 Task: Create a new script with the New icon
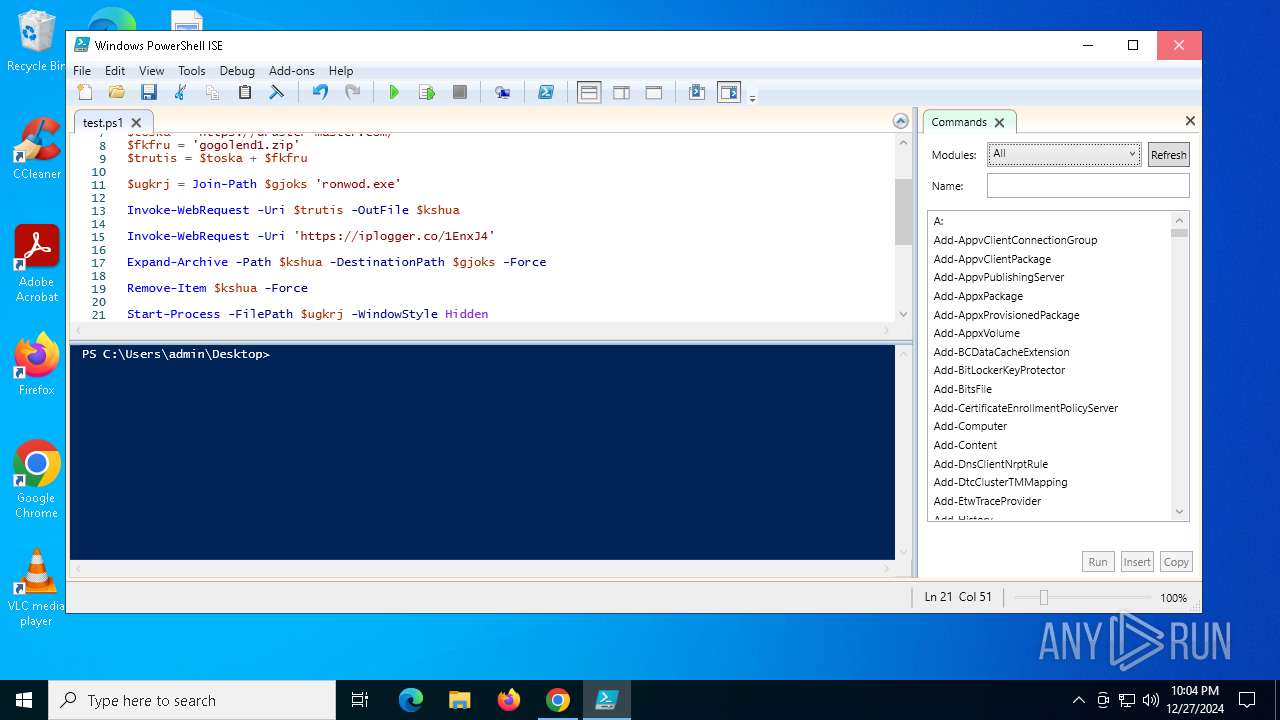(85, 92)
